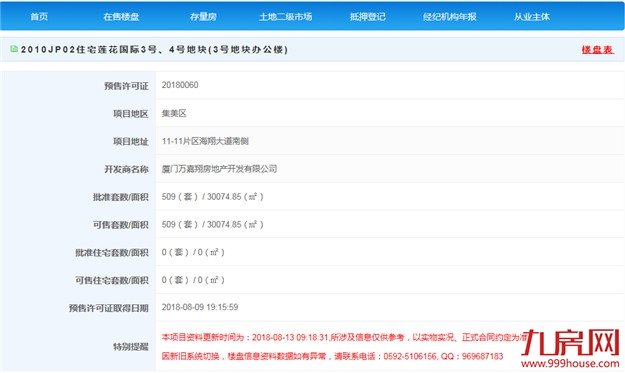The height and width of the screenshot is (373, 625).
Task: Select the 预售许可证取得日期 label
Action: [x=108, y=308]
